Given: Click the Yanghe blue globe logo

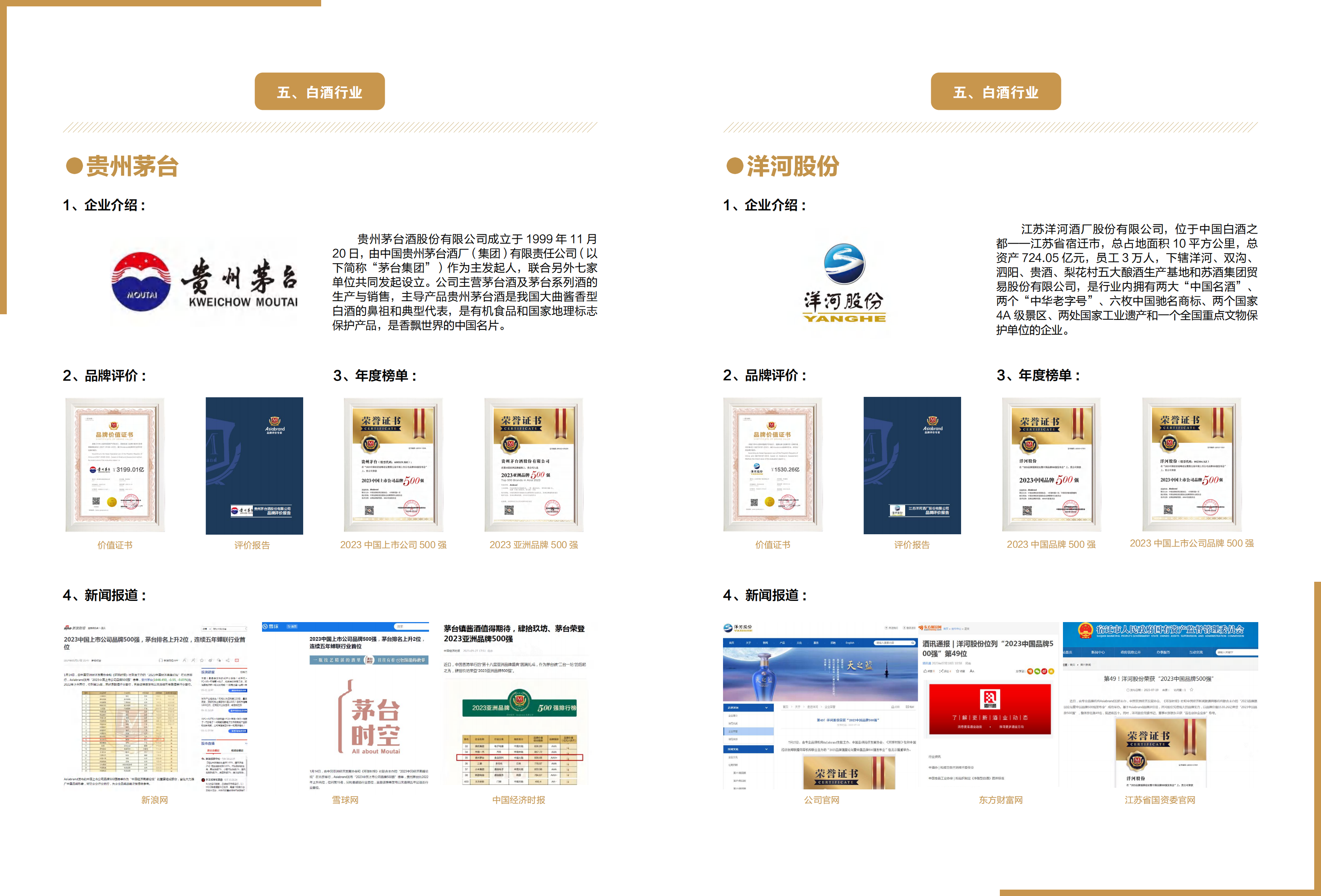Looking at the screenshot, I should [x=844, y=264].
